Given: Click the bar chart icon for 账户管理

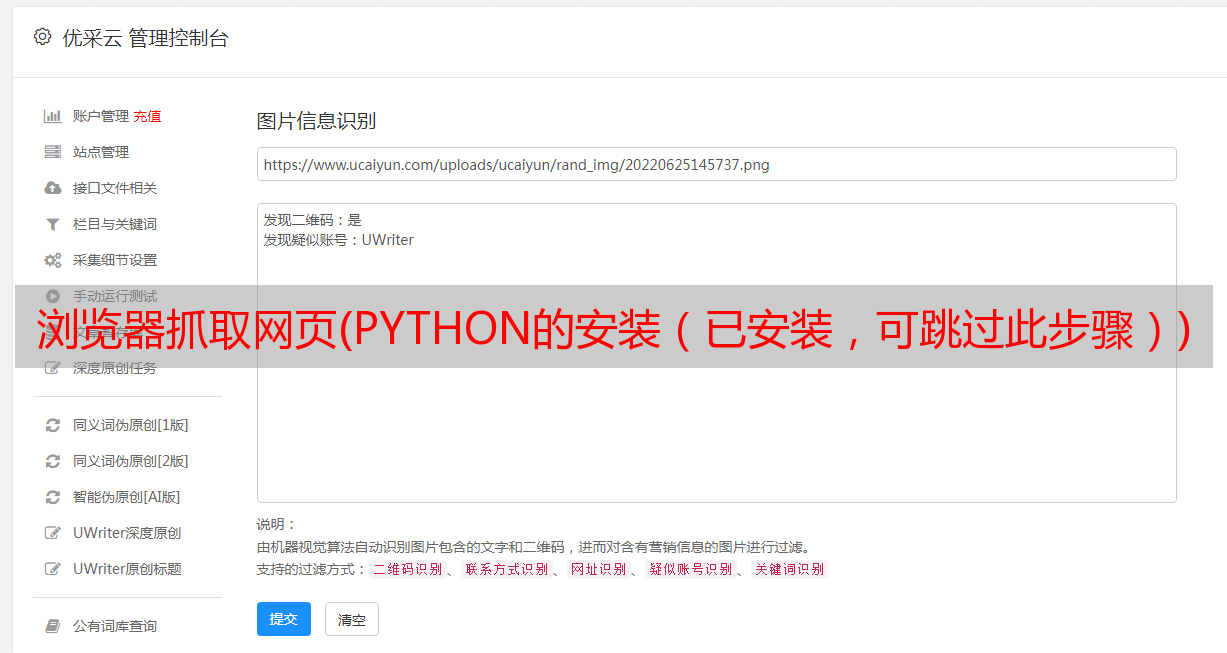Looking at the screenshot, I should click(53, 116).
